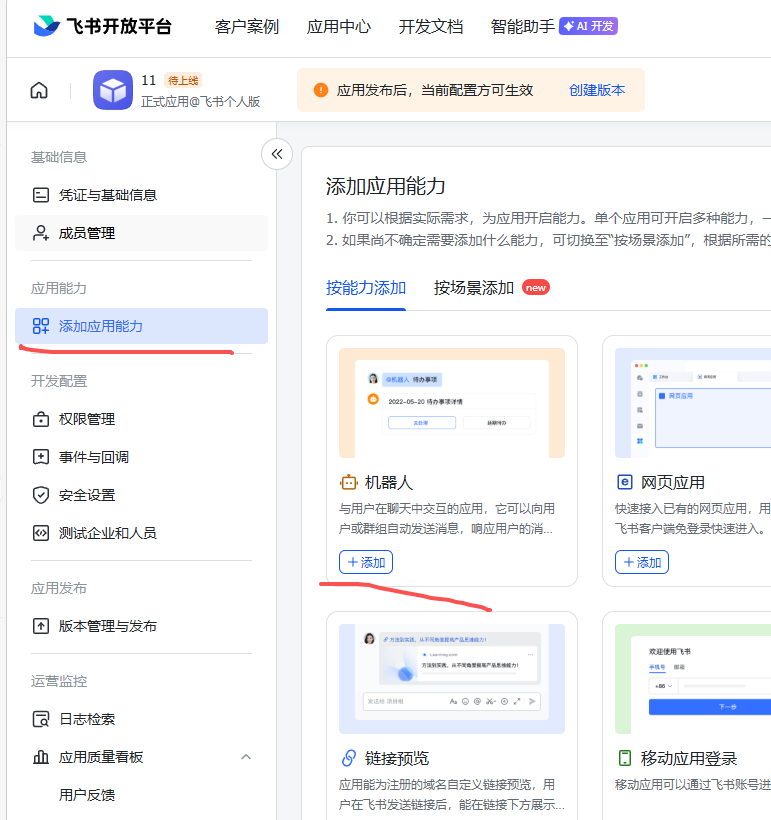Switch to 按能力添加 tab

[x=366, y=288]
